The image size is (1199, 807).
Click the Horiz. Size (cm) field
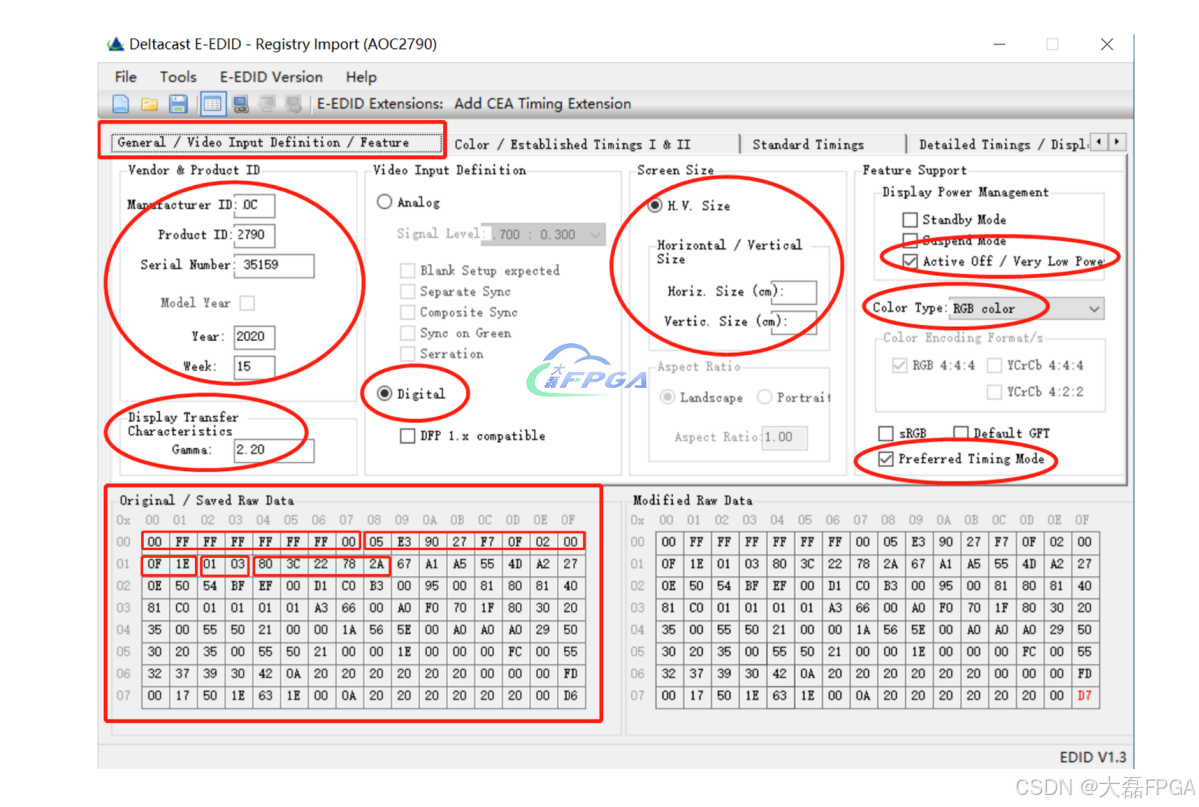[794, 291]
